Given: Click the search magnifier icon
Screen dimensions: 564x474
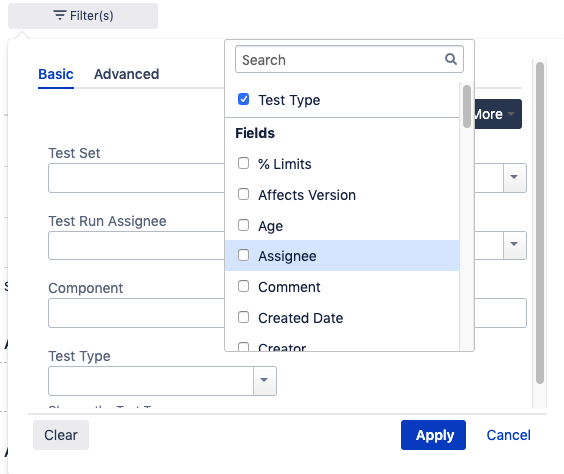Looking at the screenshot, I should [451, 59].
